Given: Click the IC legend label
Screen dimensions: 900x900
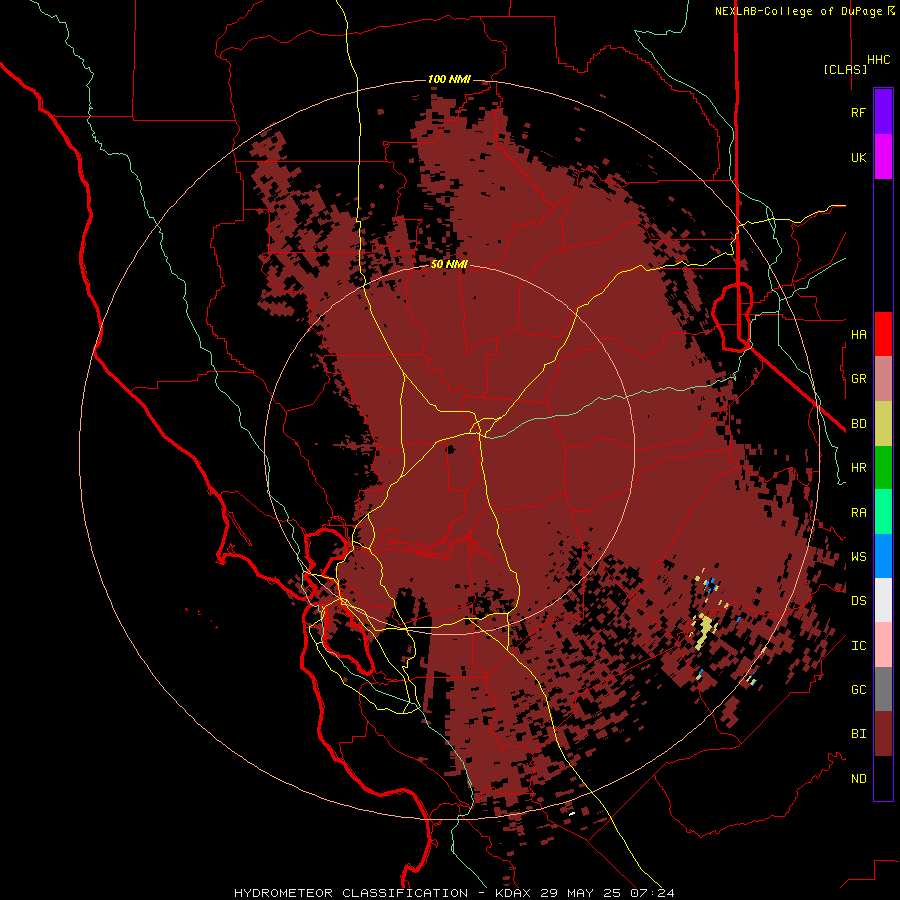Looking at the screenshot, I should click(858, 646).
